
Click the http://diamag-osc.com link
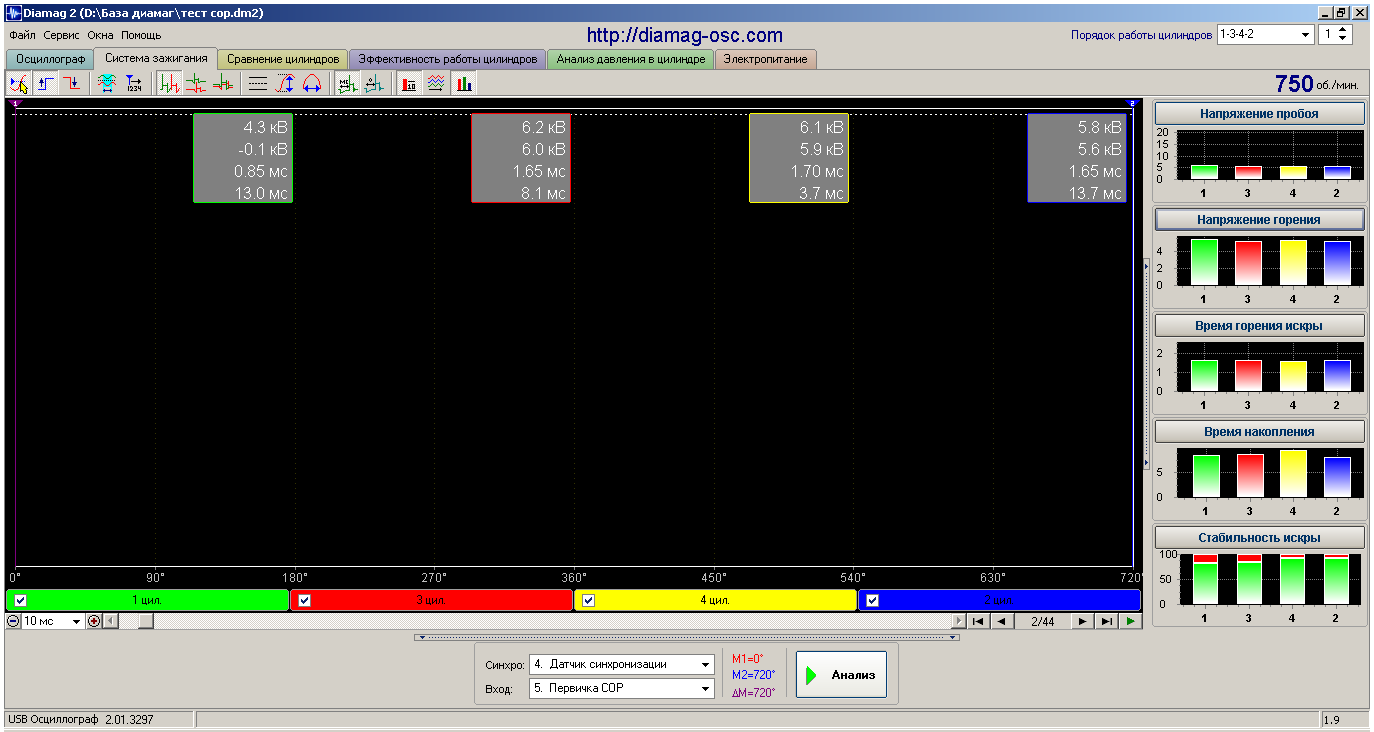pos(685,35)
